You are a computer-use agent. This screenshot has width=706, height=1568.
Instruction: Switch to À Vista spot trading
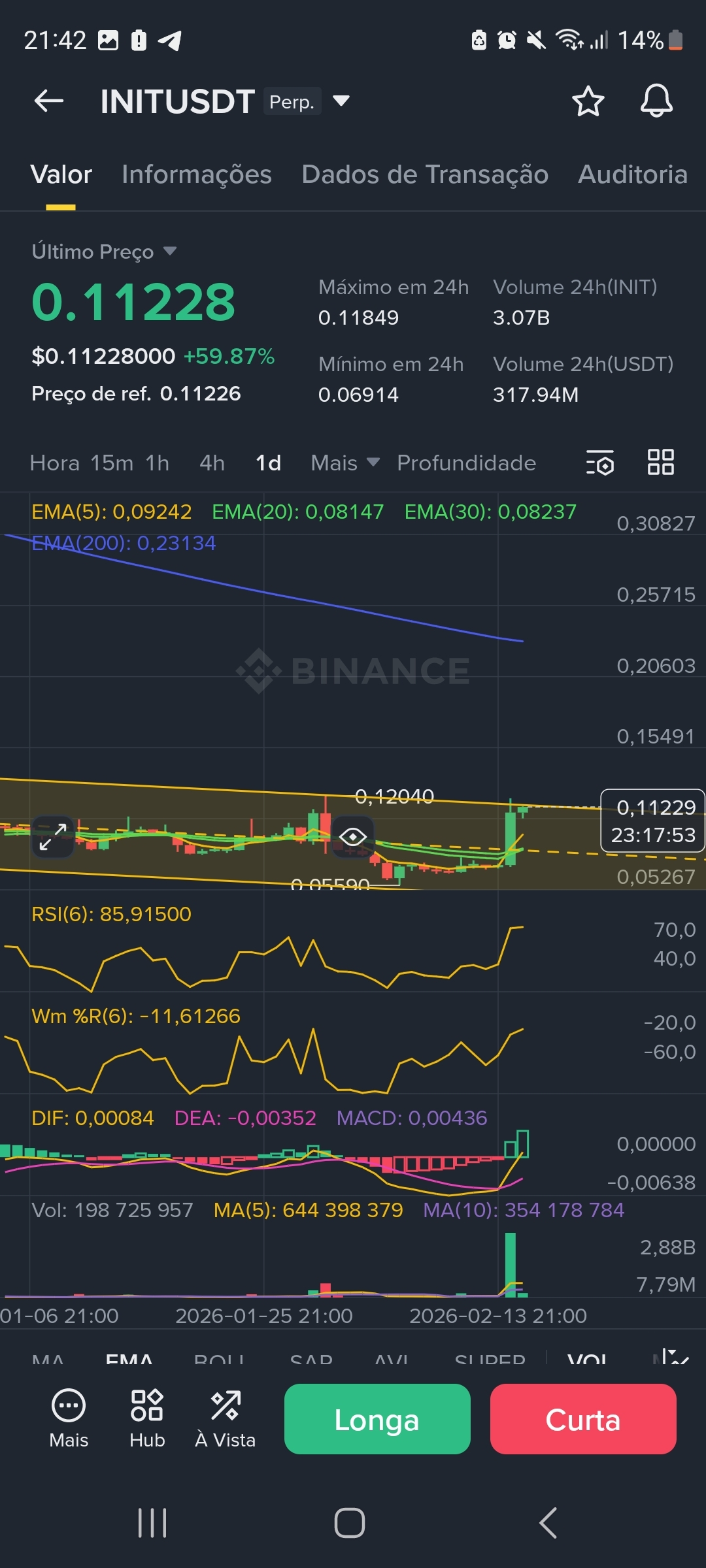[x=226, y=1418]
